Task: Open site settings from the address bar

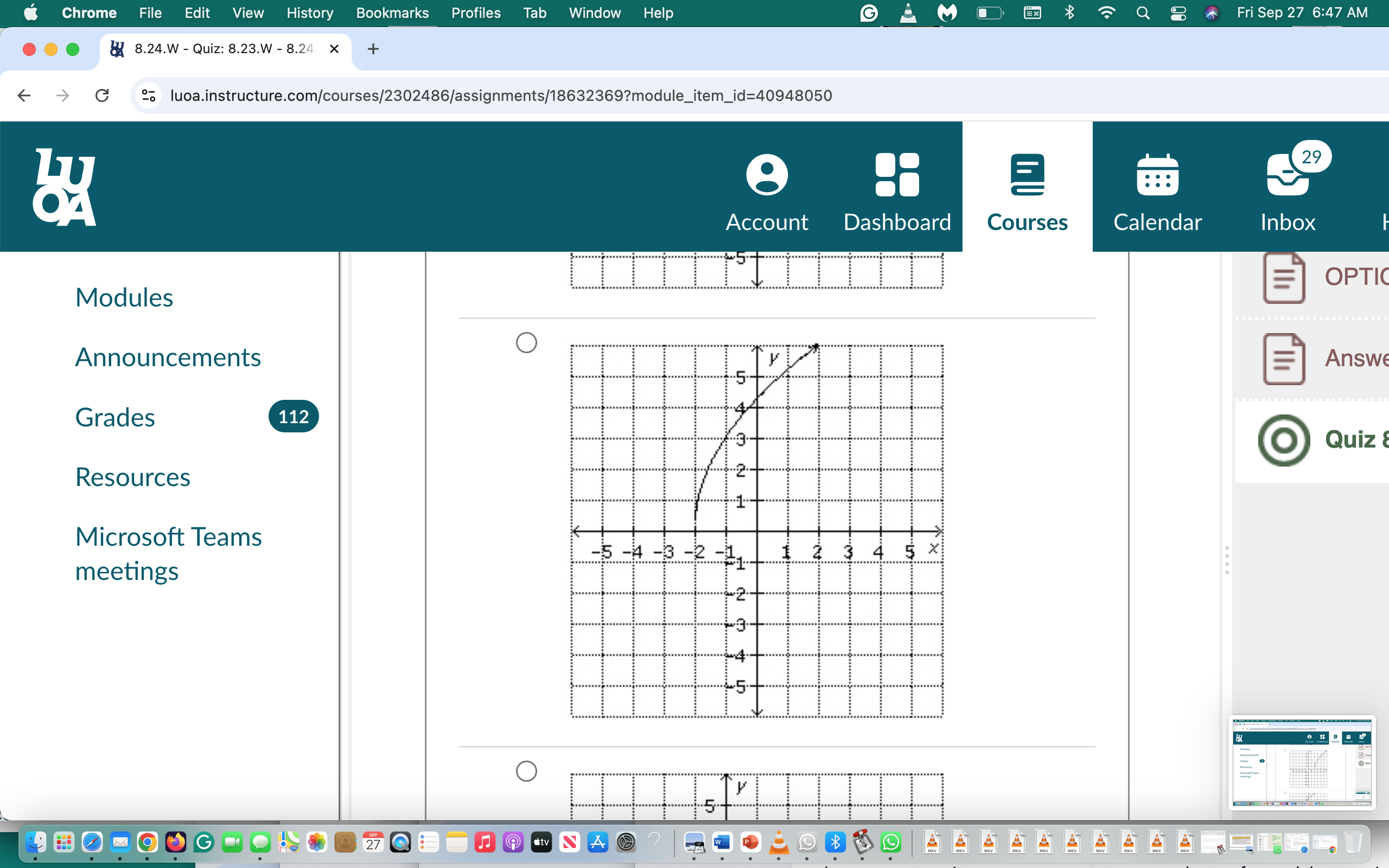Action: click(148, 95)
